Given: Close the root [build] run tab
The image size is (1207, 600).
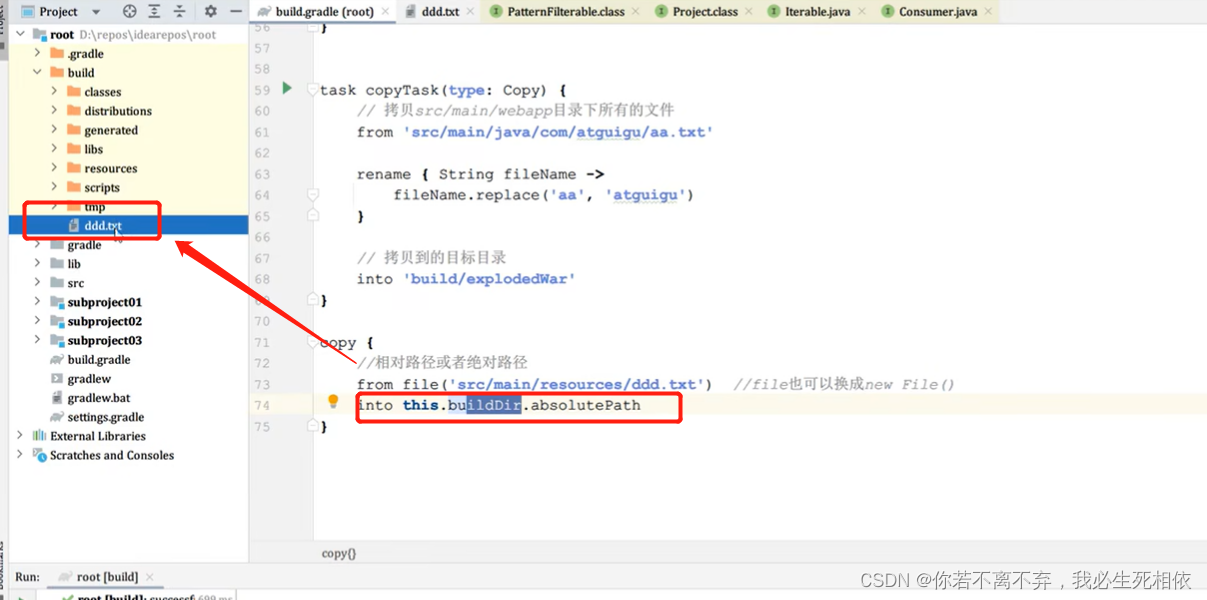Looking at the screenshot, I should [150, 577].
